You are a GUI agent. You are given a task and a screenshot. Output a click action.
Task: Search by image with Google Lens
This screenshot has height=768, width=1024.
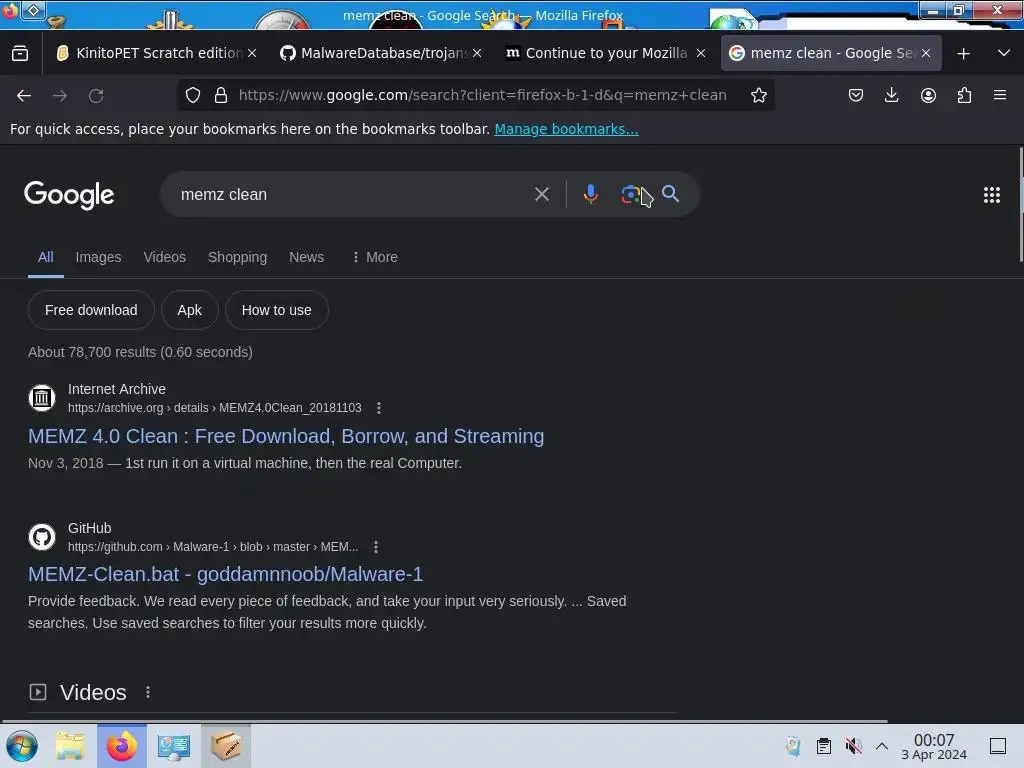pyautogui.click(x=630, y=194)
